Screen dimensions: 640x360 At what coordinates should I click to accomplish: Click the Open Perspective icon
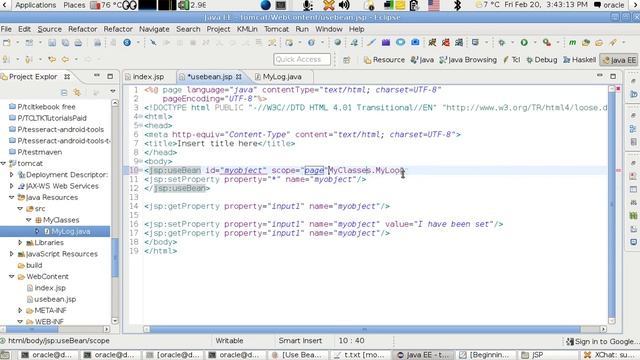pyautogui.click(x=347, y=60)
